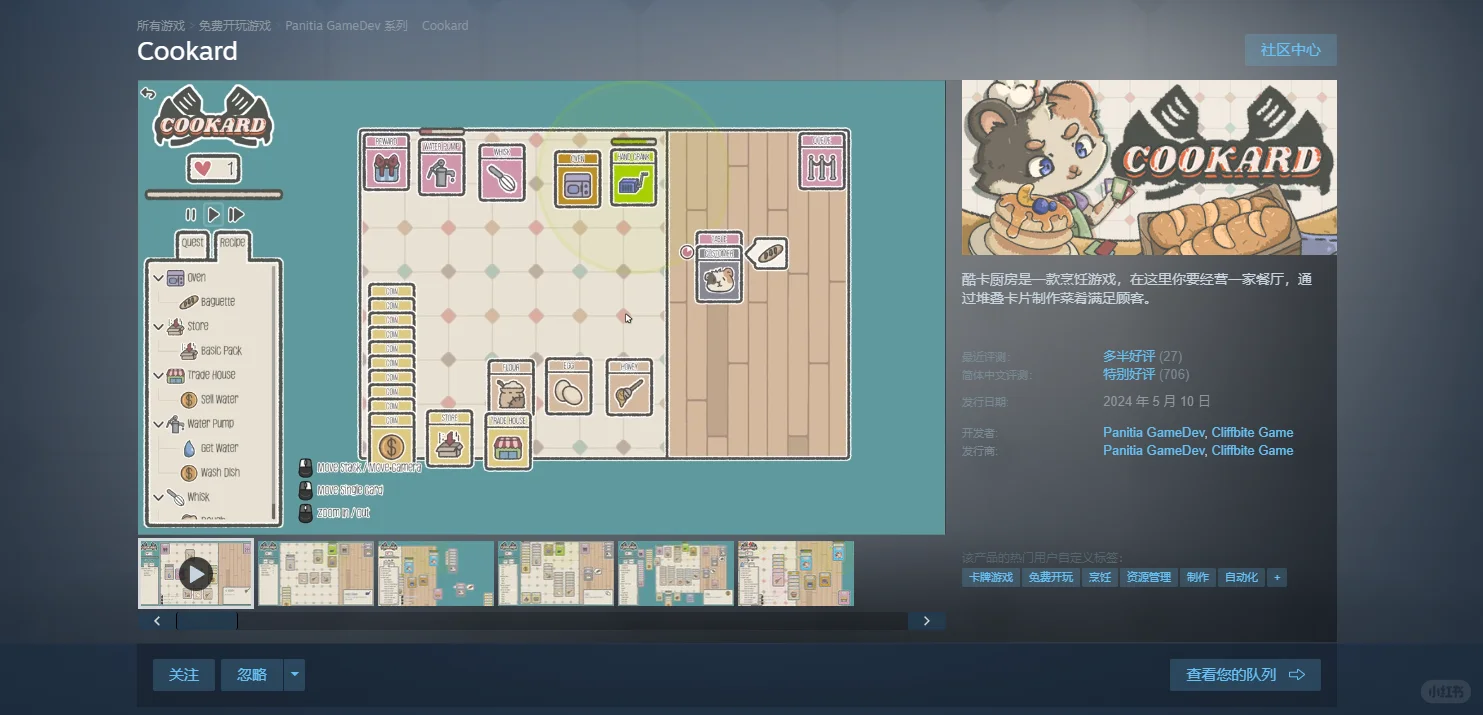Select the Sell Water recipe row
The height and width of the screenshot is (715, 1483).
tap(209, 400)
